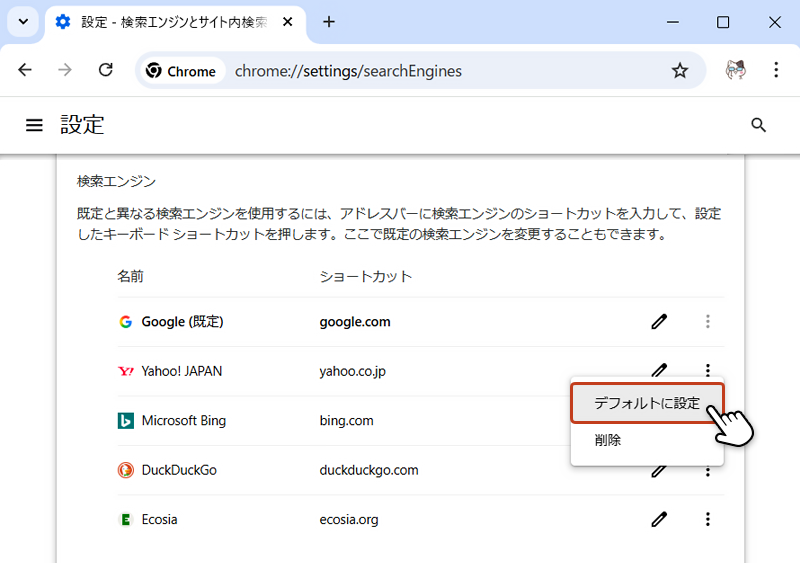The image size is (800, 563).
Task: Click the ecosia.org shortcut text
Action: [x=349, y=520]
